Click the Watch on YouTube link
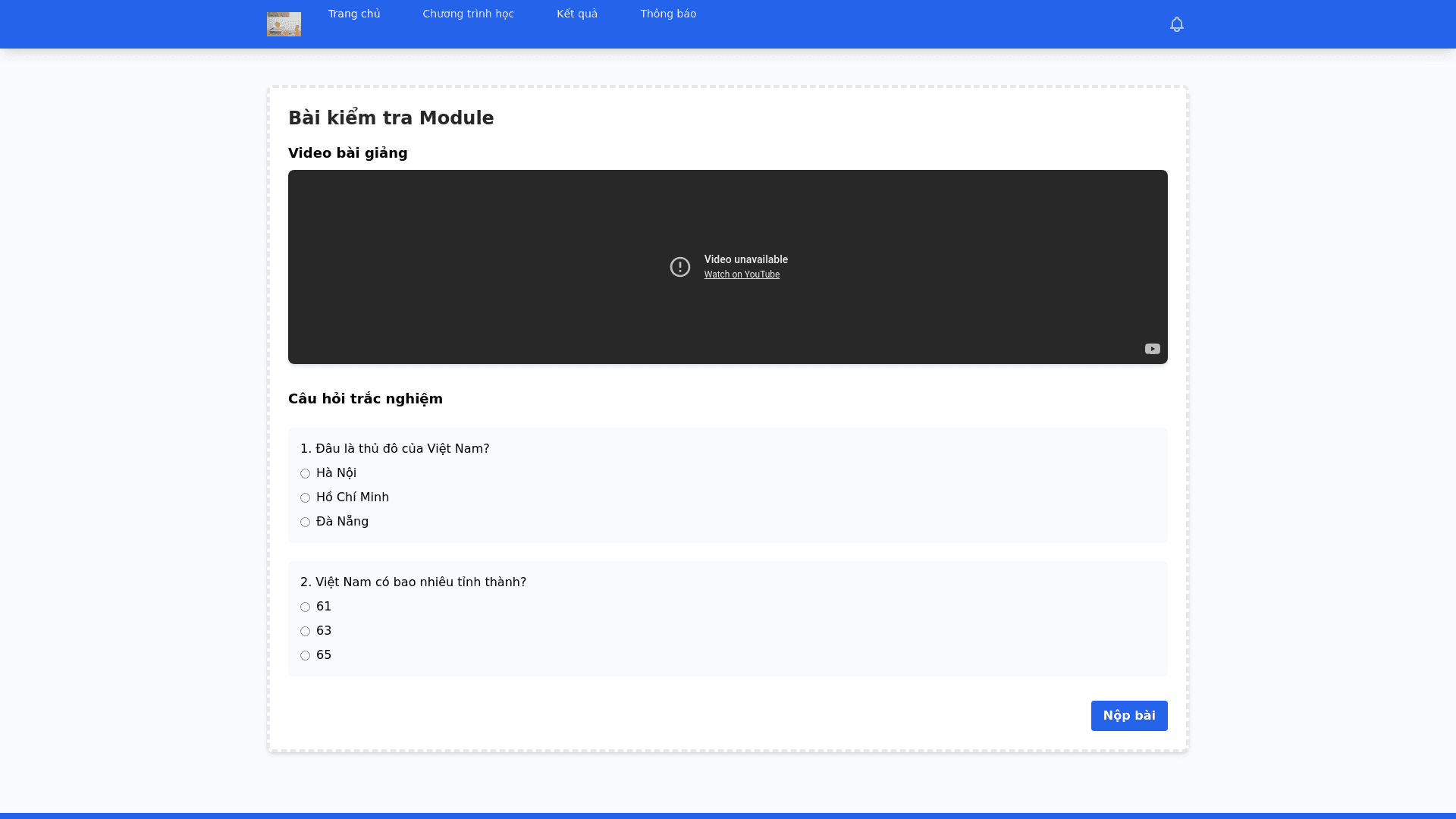Image resolution: width=1456 pixels, height=819 pixels. click(742, 275)
